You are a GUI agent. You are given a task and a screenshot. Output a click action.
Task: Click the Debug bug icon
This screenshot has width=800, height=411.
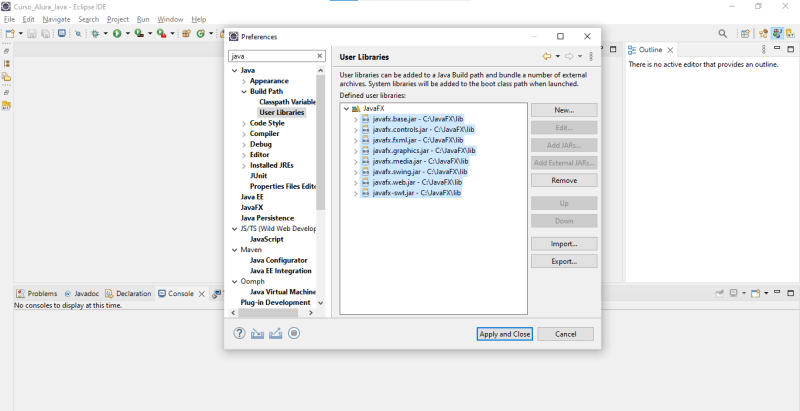pos(95,34)
